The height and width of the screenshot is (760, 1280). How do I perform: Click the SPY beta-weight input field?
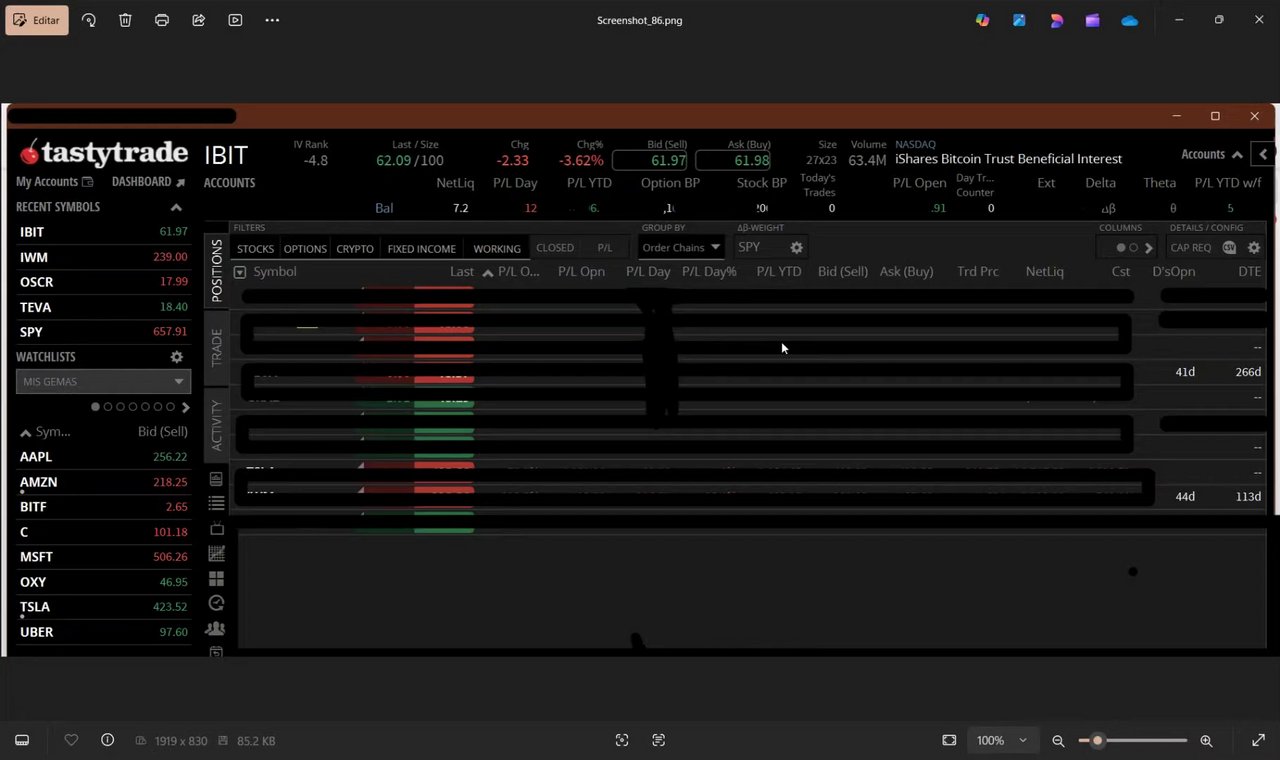tap(760, 247)
